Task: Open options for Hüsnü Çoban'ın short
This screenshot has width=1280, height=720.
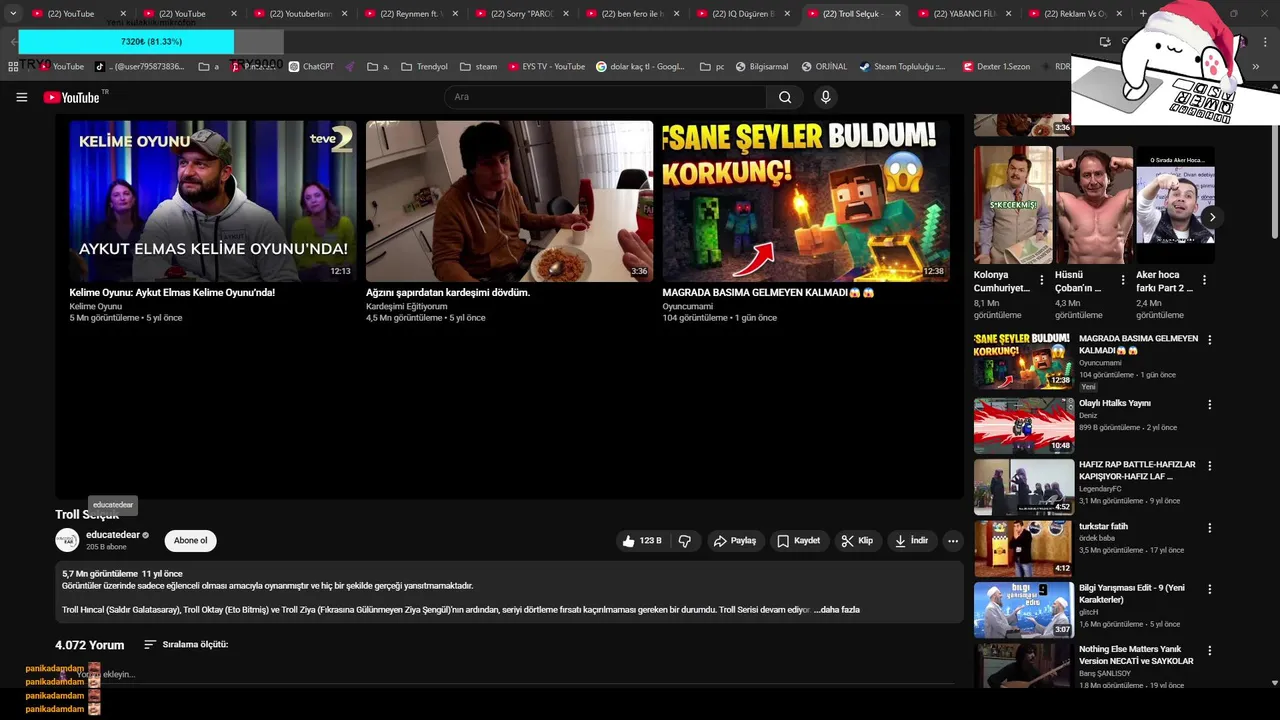Action: (1123, 281)
